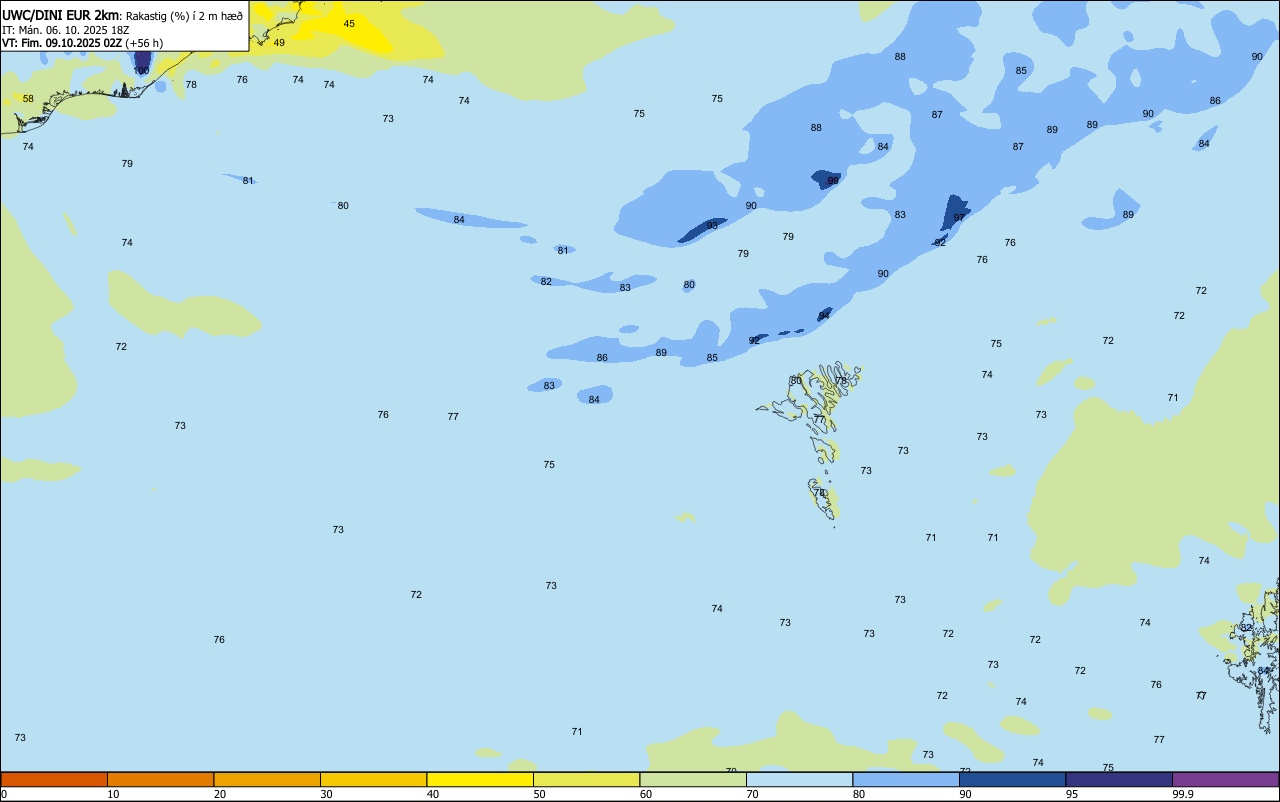1280x802 pixels.
Task: Select the medium blue 80–90 legend segment
Action: point(906,779)
